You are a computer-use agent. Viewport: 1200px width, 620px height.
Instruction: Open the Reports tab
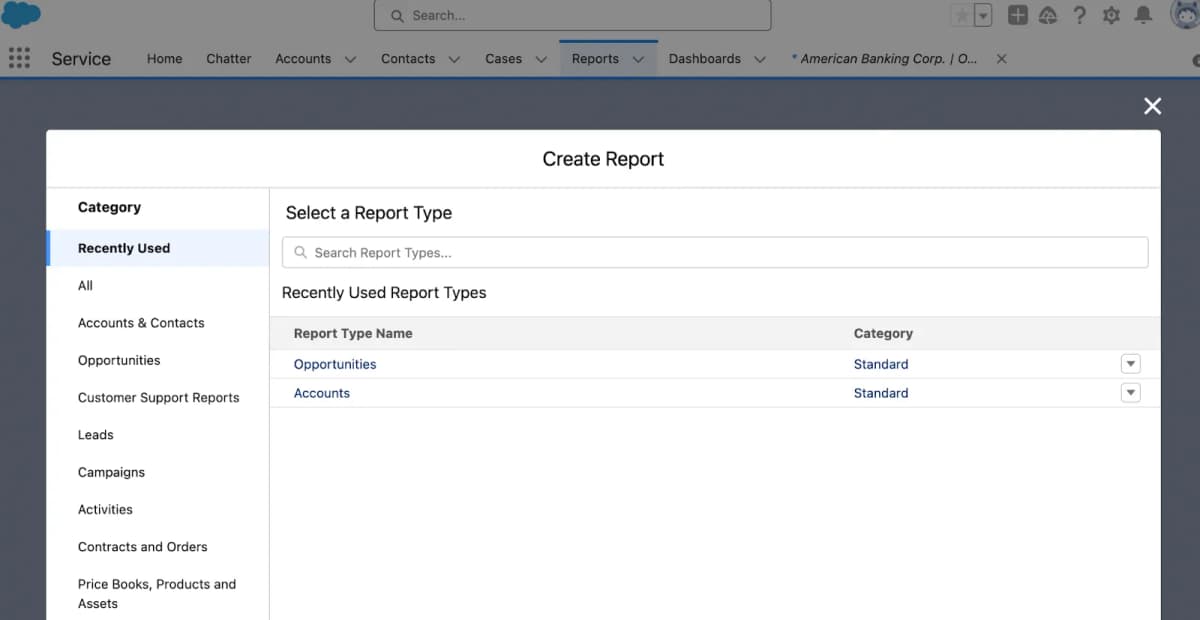pyautogui.click(x=595, y=59)
